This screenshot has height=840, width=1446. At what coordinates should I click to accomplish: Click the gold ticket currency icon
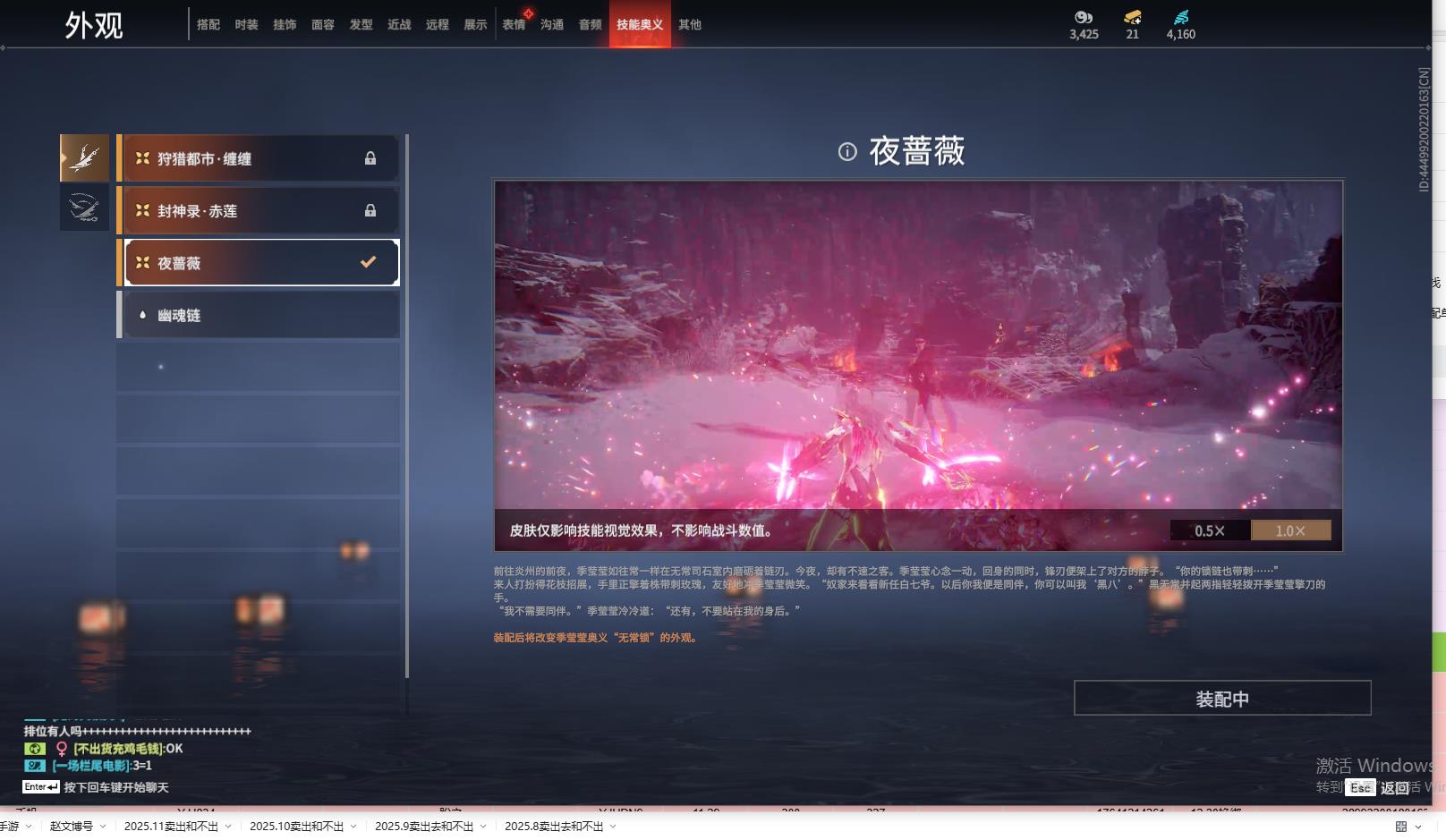pos(1133,17)
